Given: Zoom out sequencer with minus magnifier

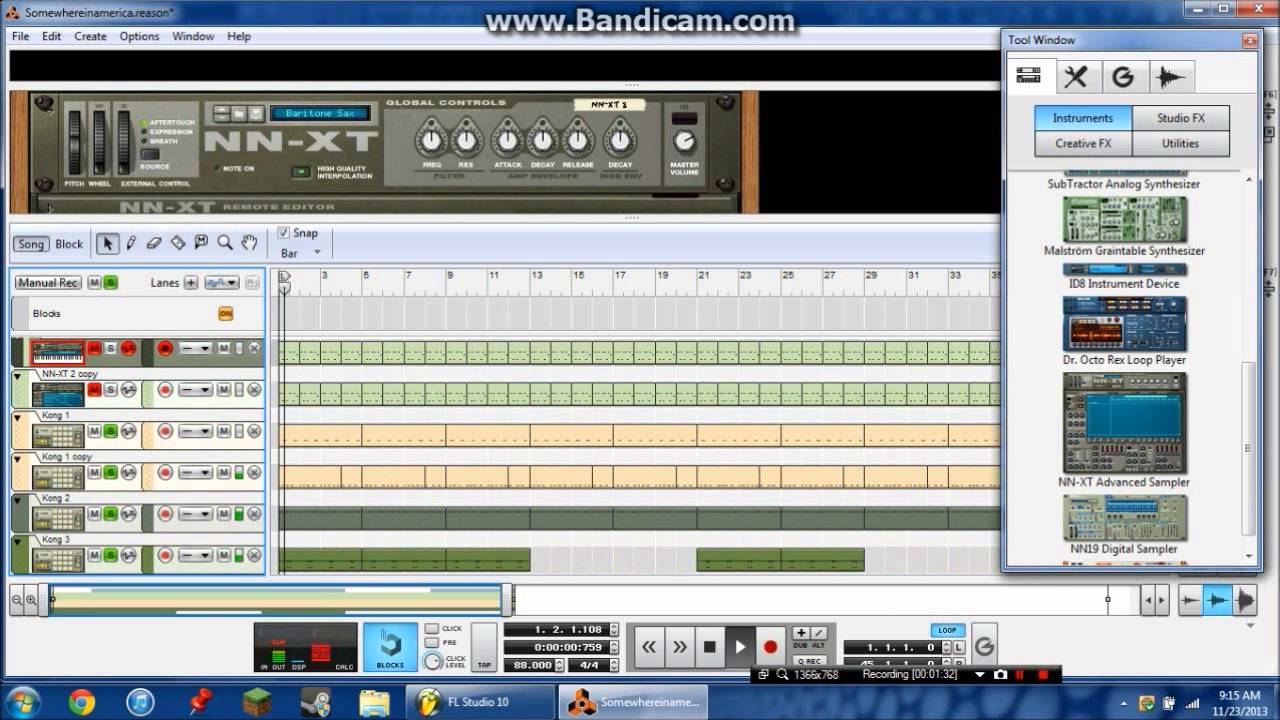Looking at the screenshot, I should 17,600.
